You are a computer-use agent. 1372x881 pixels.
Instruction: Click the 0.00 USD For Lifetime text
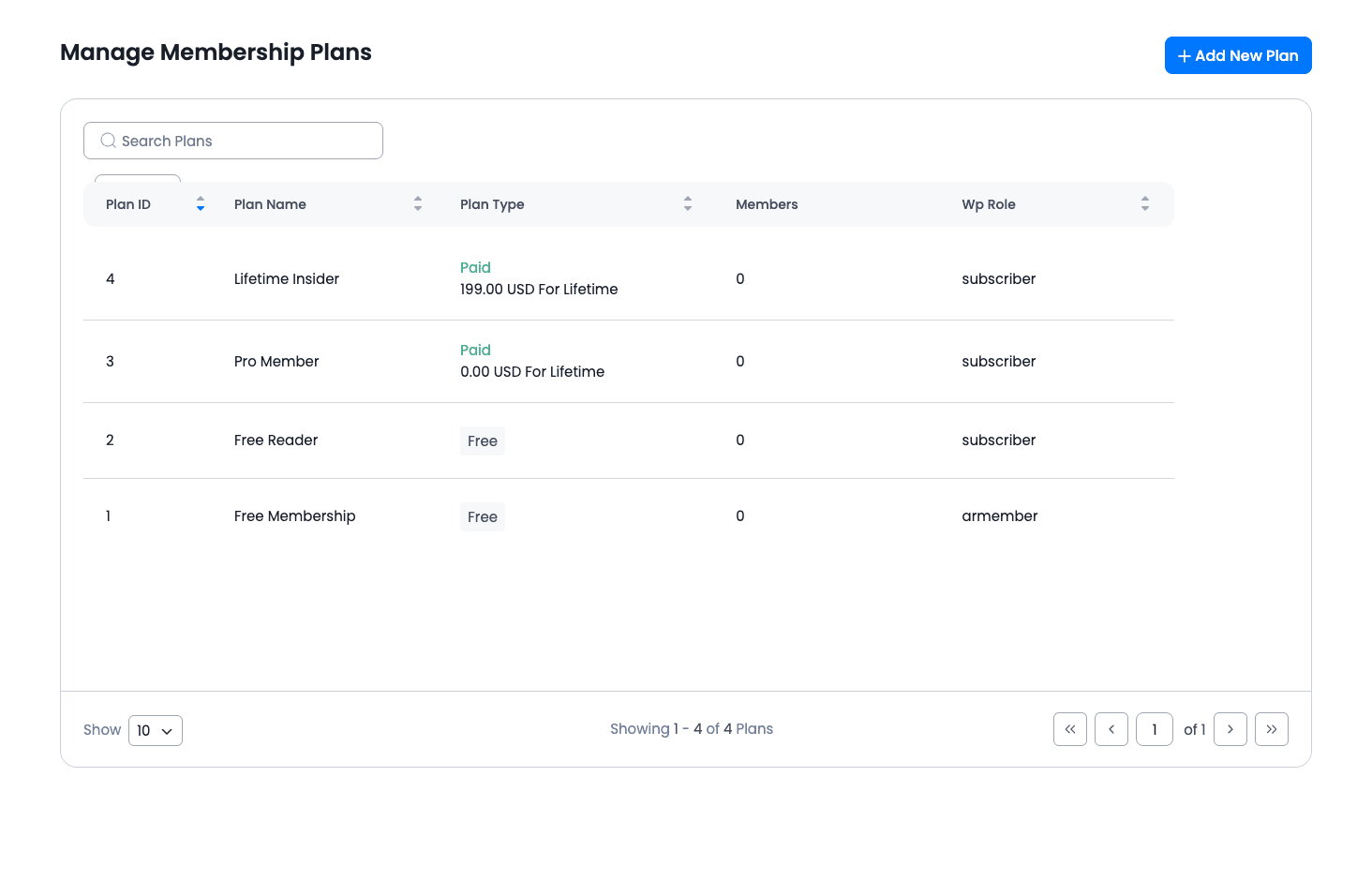click(x=532, y=371)
